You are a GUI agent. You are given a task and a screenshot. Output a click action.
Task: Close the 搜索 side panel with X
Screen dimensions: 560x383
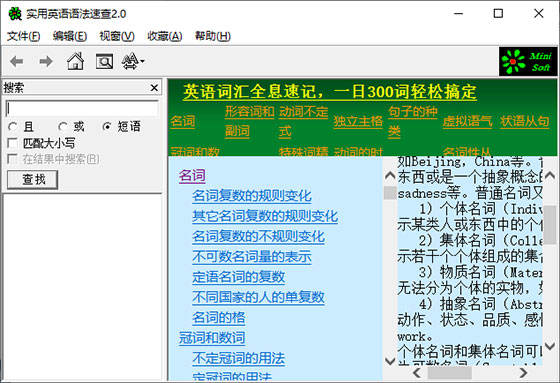[154, 88]
